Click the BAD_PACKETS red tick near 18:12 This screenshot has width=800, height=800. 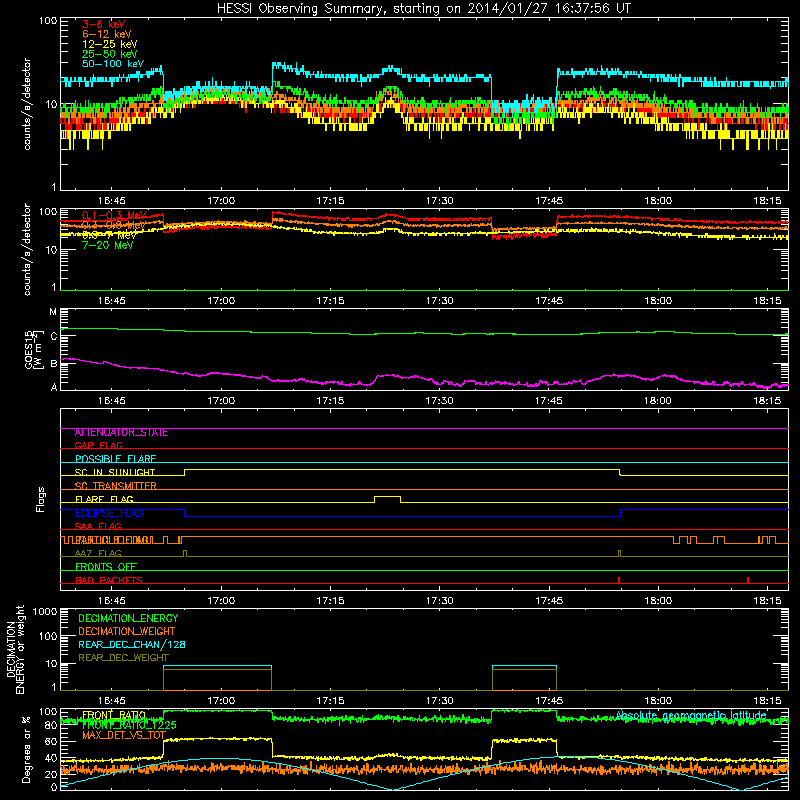[747, 580]
